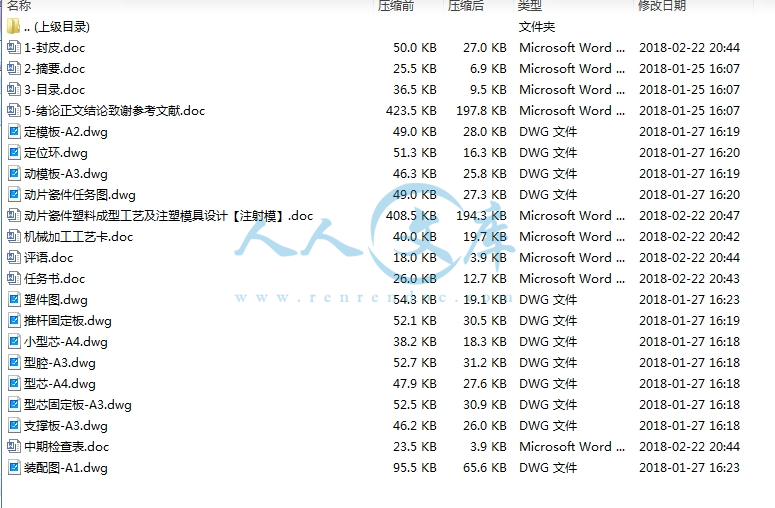Click the DWG 文件 type of 定位环.dwg
The image size is (775, 508).
click(548, 153)
